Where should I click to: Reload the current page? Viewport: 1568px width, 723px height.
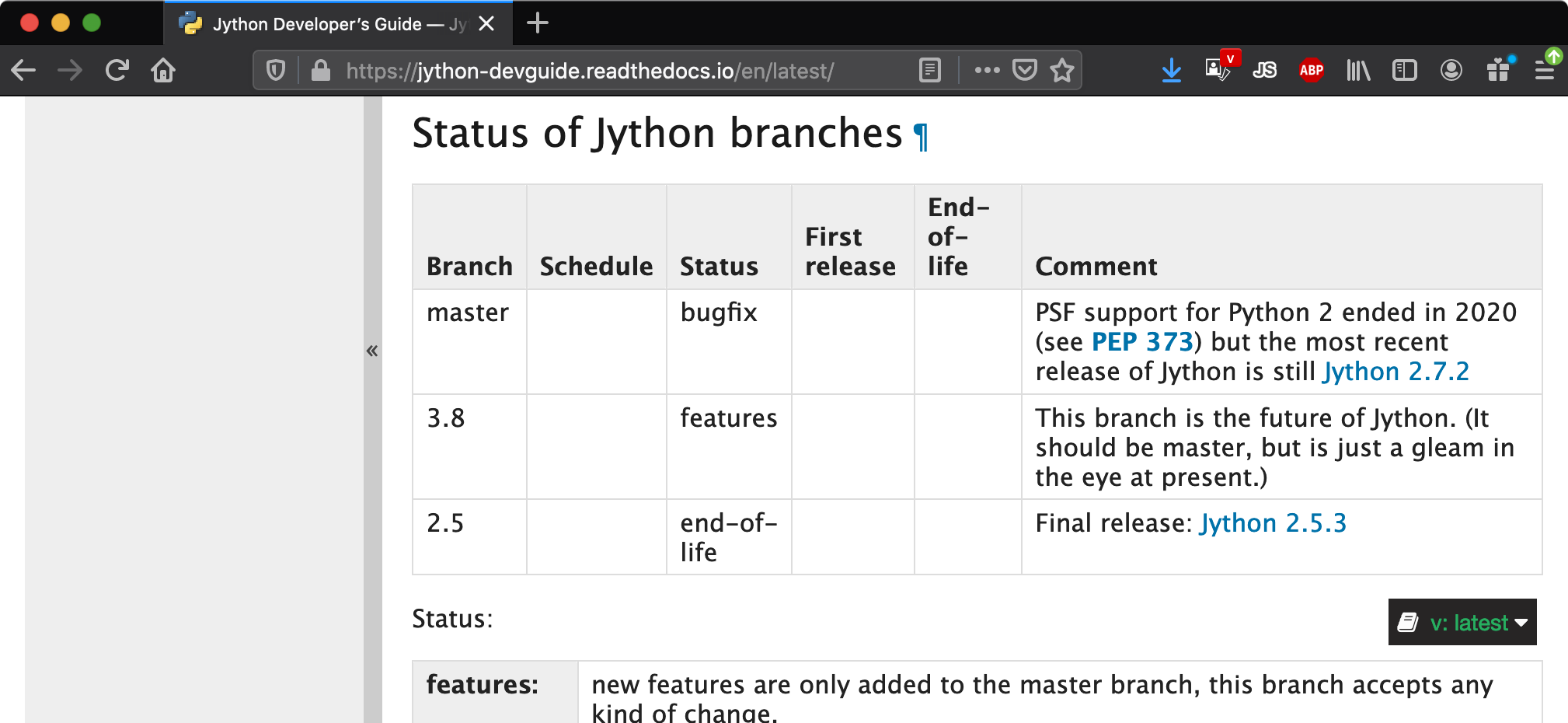click(x=117, y=71)
